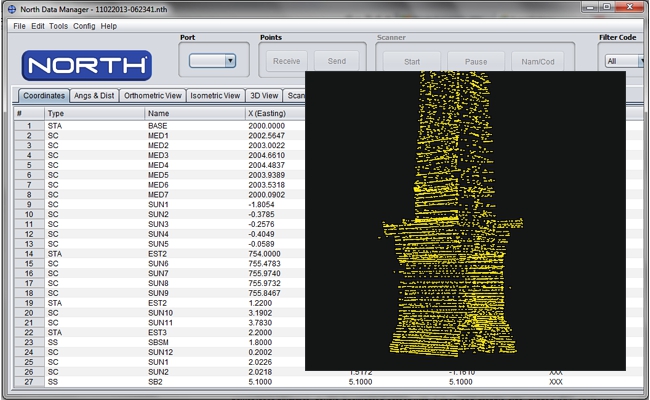Select the SUN3 name cell
Viewport: 650px width, 400px height.
195,224
